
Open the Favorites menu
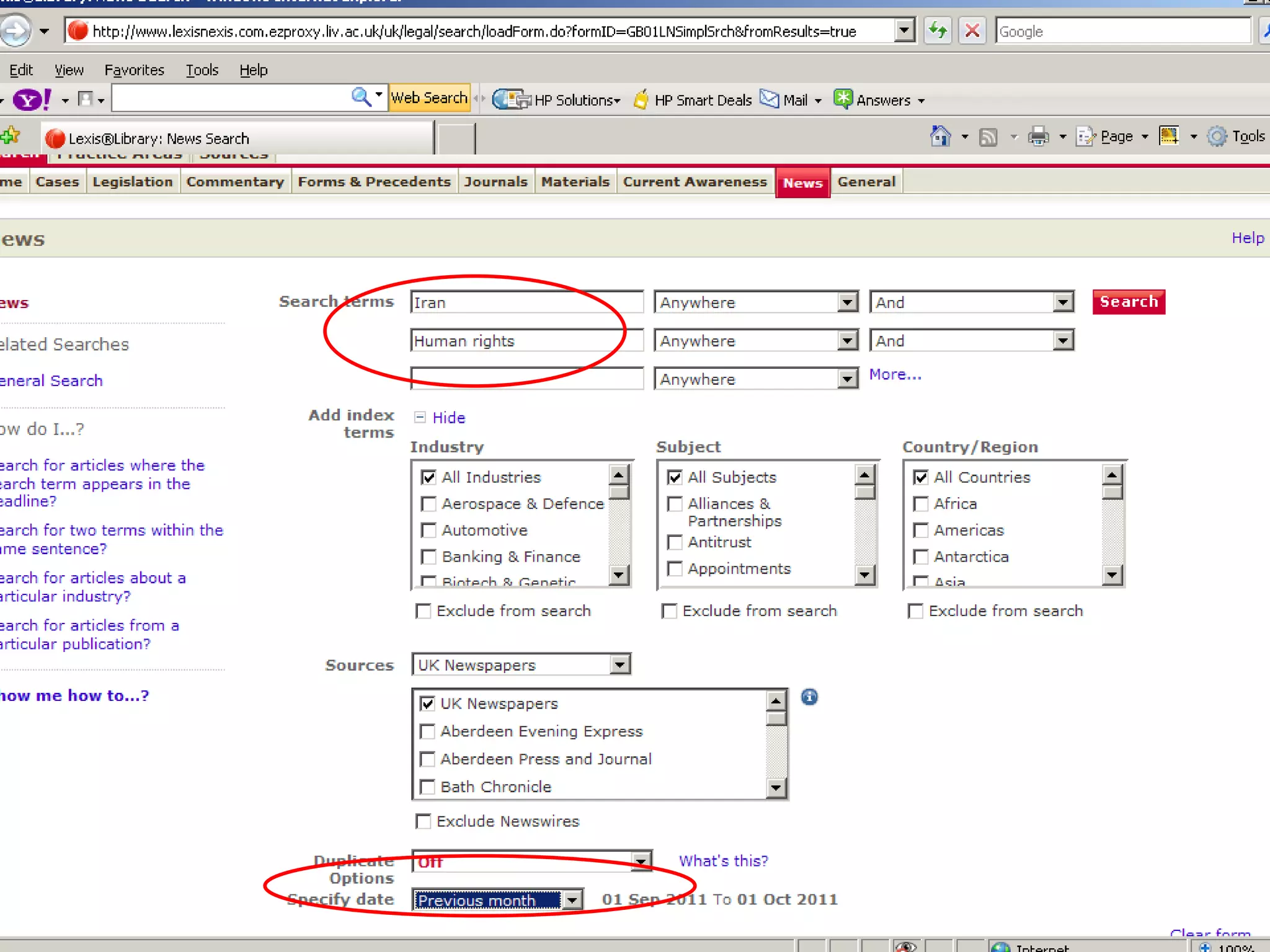tap(134, 70)
